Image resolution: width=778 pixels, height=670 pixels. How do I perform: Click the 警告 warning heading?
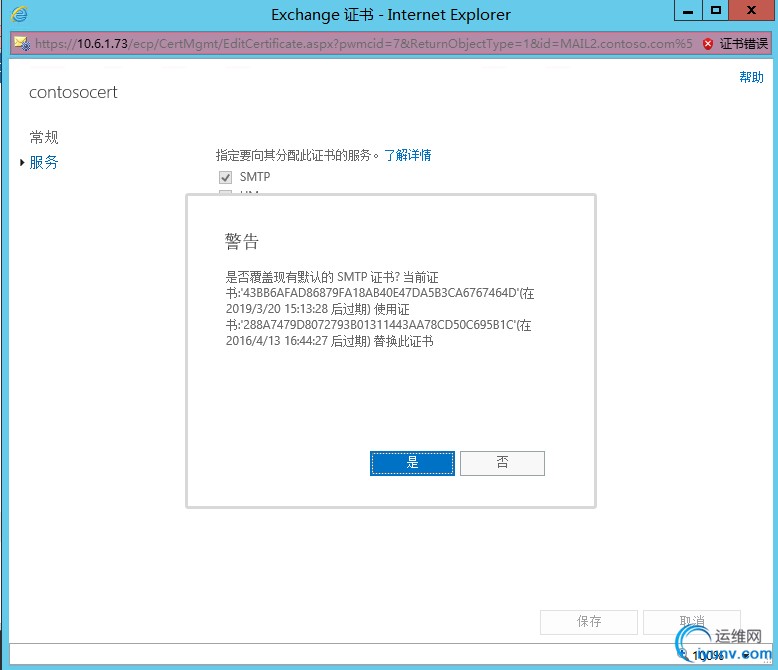(x=242, y=241)
